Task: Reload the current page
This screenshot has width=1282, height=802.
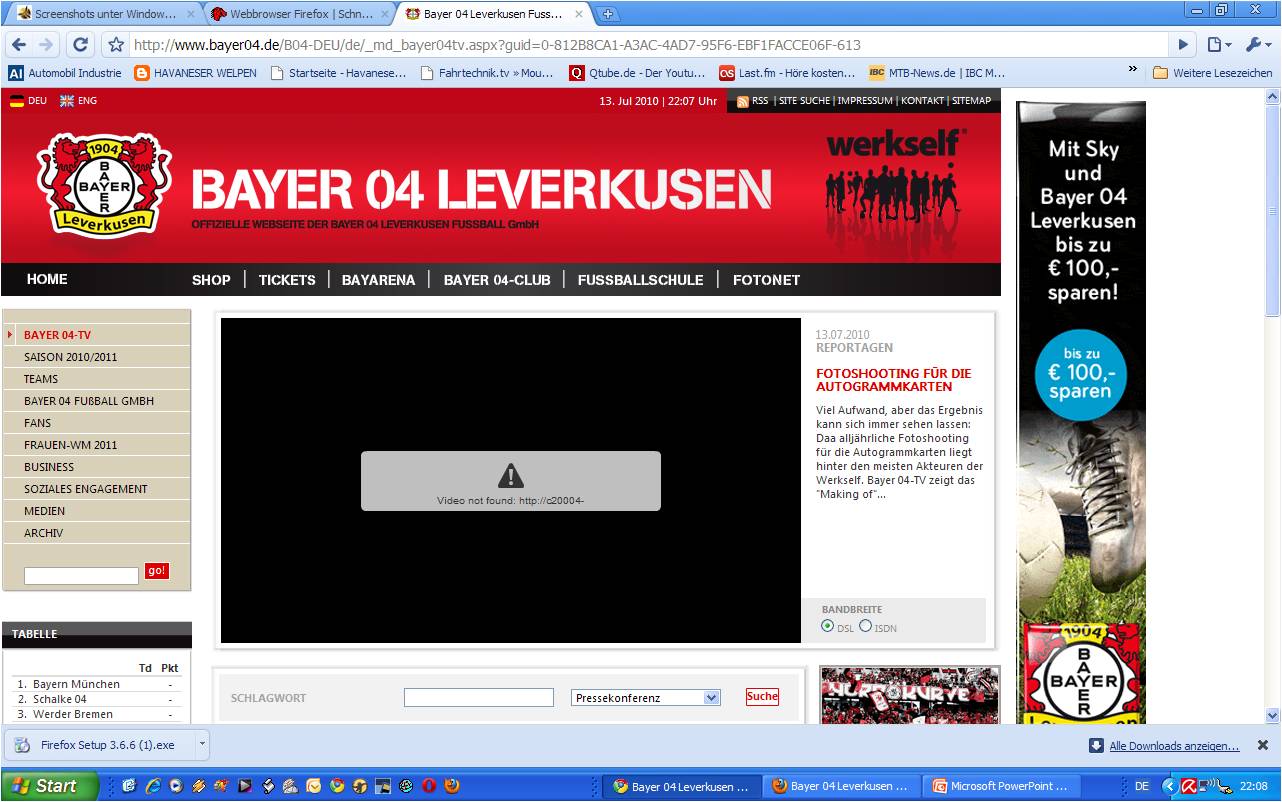Action: point(81,45)
